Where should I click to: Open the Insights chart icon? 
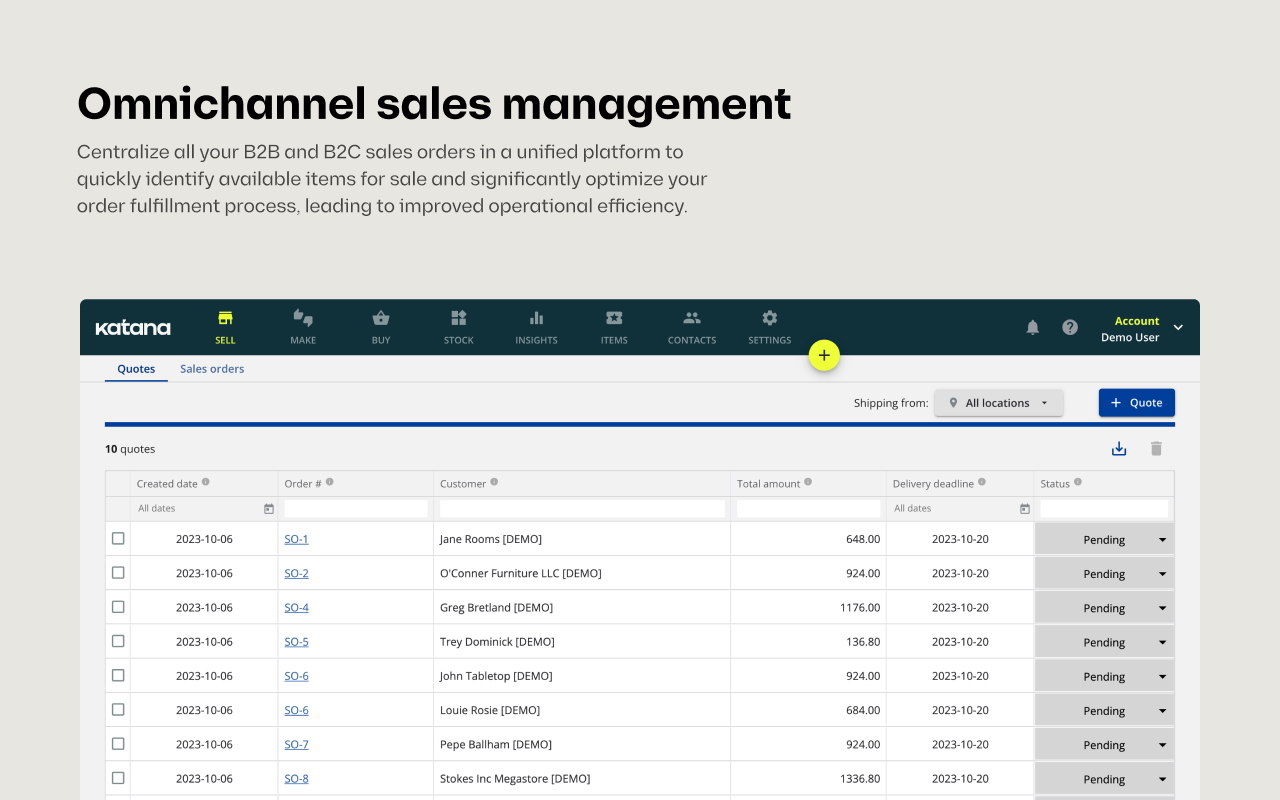coord(537,319)
